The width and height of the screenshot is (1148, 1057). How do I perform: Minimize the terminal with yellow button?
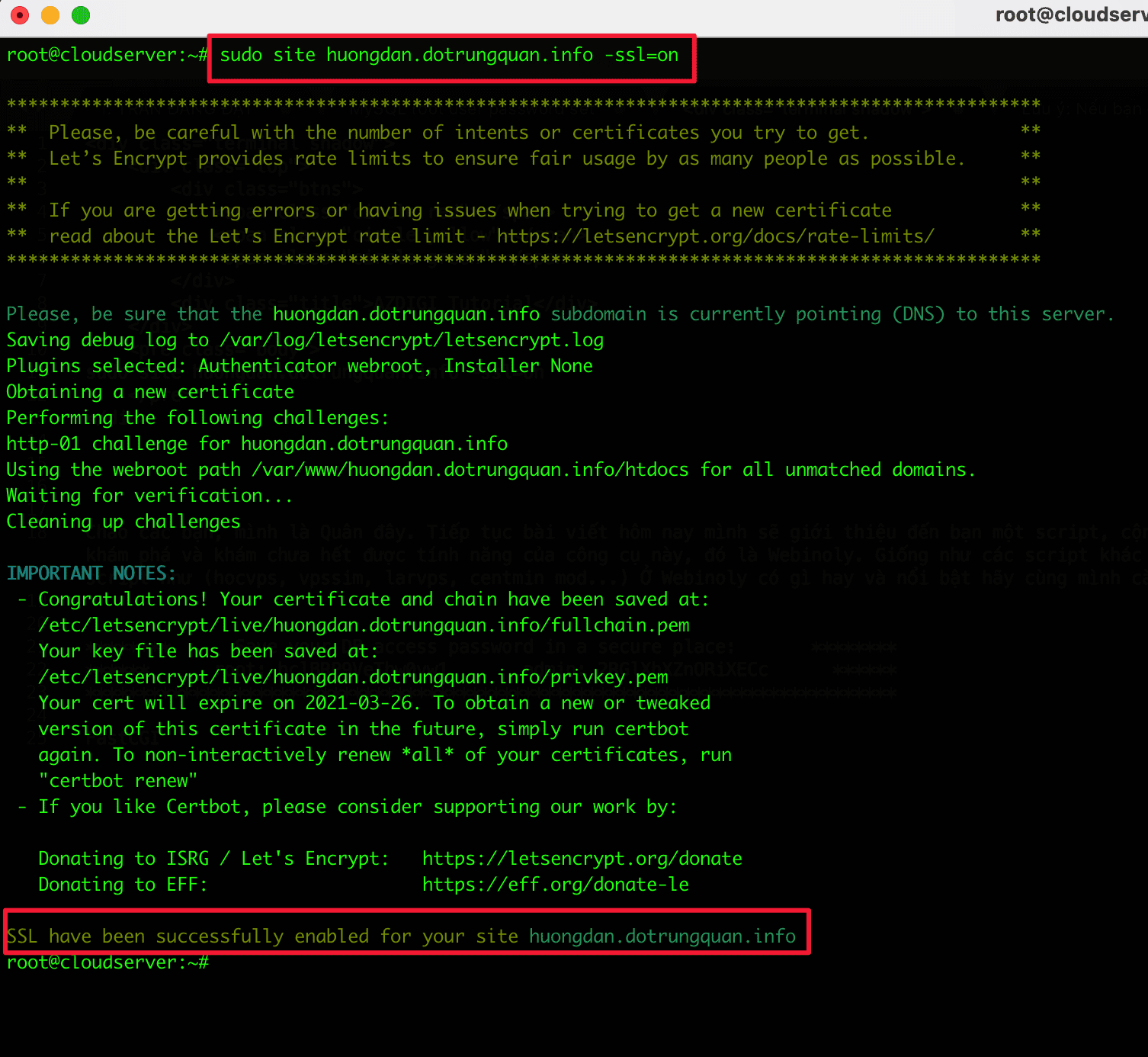(x=50, y=15)
